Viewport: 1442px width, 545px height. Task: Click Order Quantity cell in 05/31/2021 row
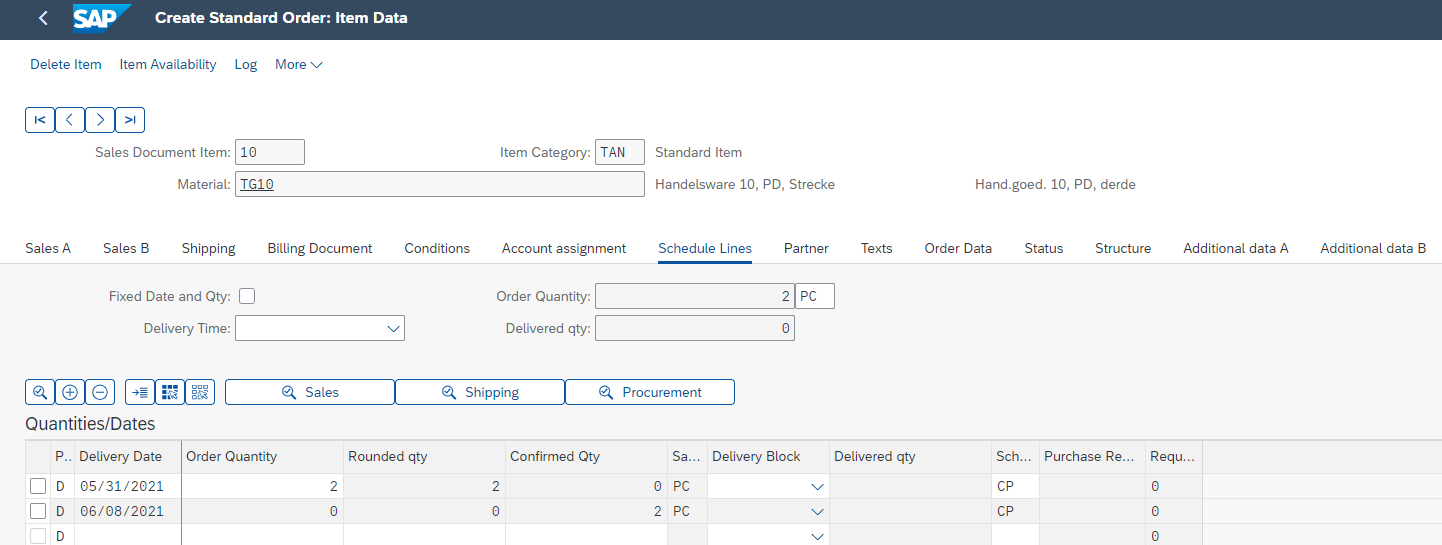(x=263, y=486)
